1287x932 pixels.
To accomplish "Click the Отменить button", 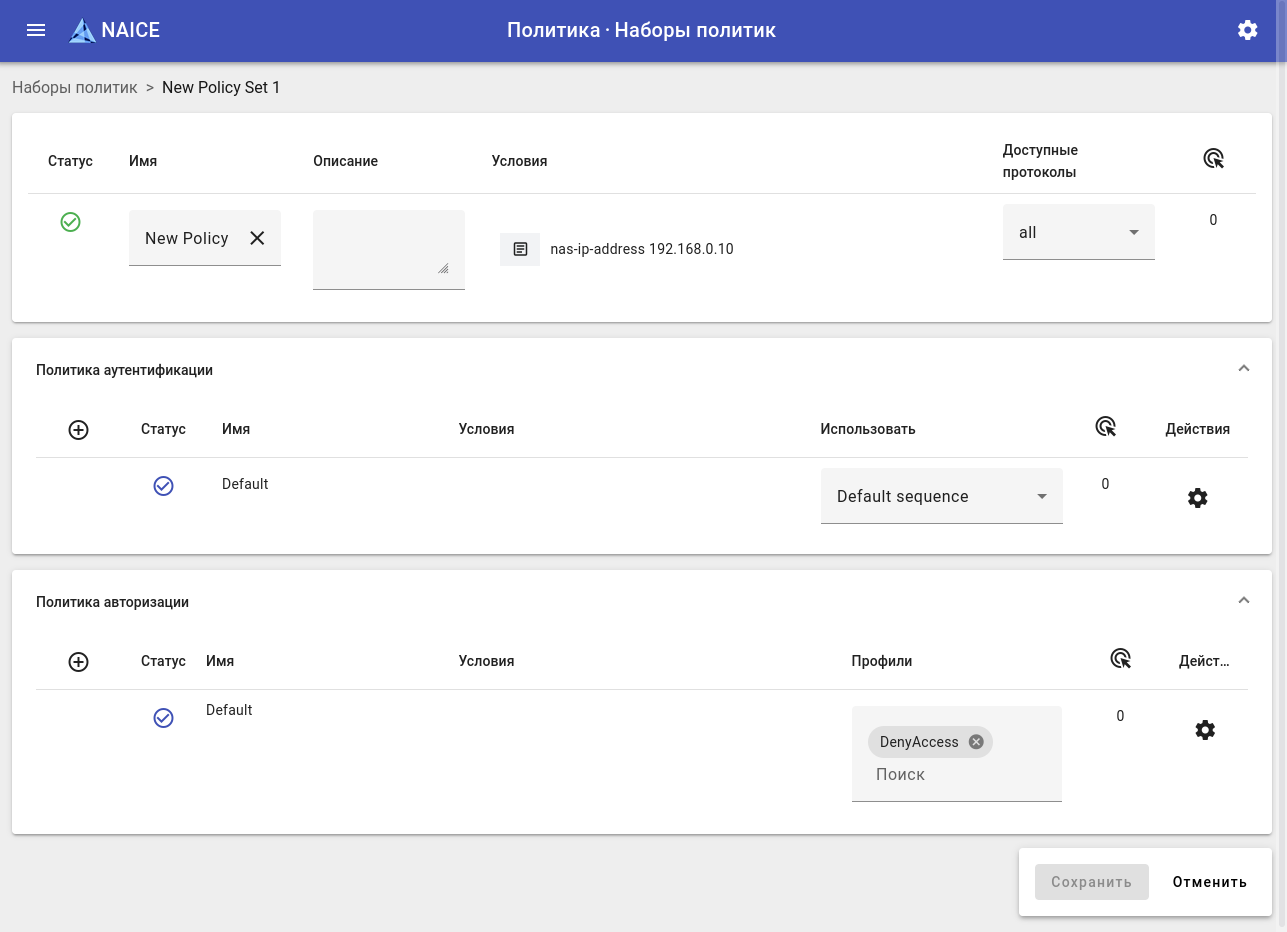I will pos(1209,882).
